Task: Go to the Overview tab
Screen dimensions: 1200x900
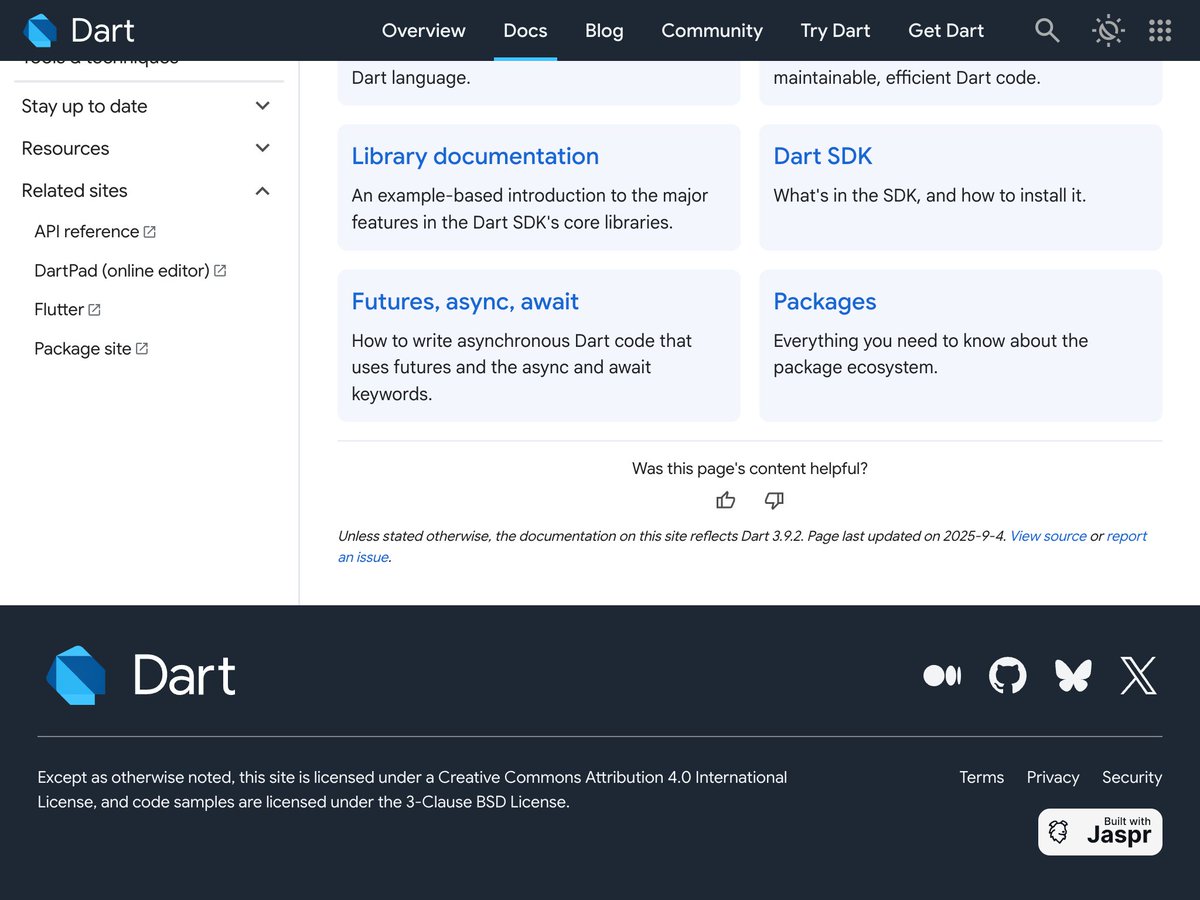Action: 423,31
